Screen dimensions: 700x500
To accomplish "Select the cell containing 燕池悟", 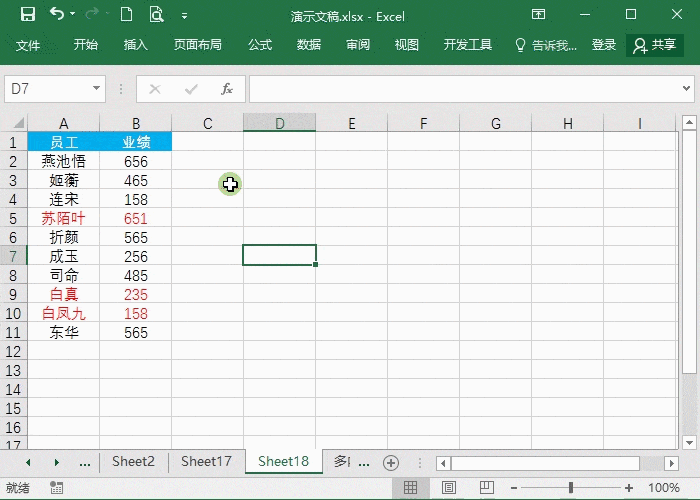I will (x=63, y=161).
